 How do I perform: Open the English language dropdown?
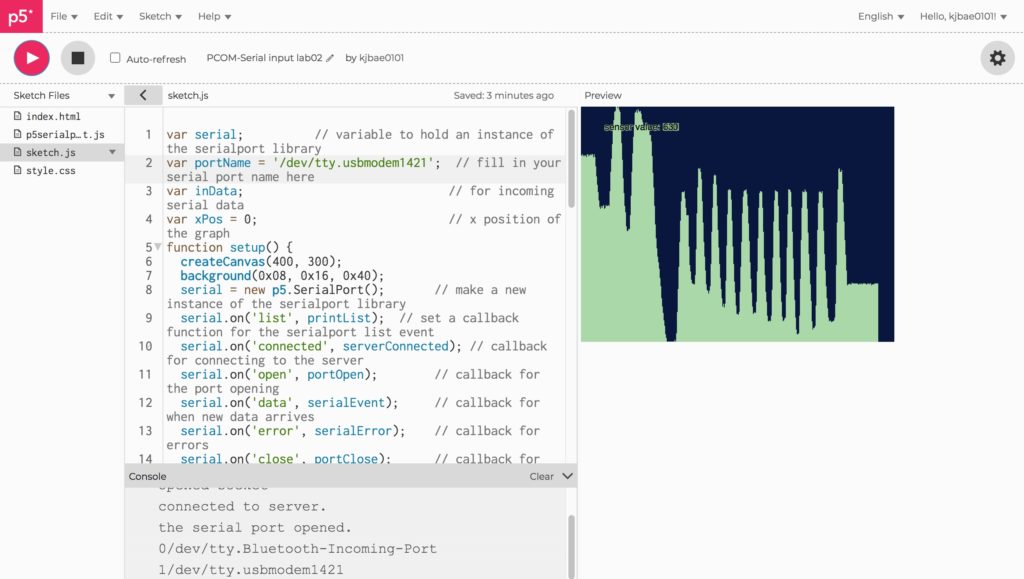point(881,16)
